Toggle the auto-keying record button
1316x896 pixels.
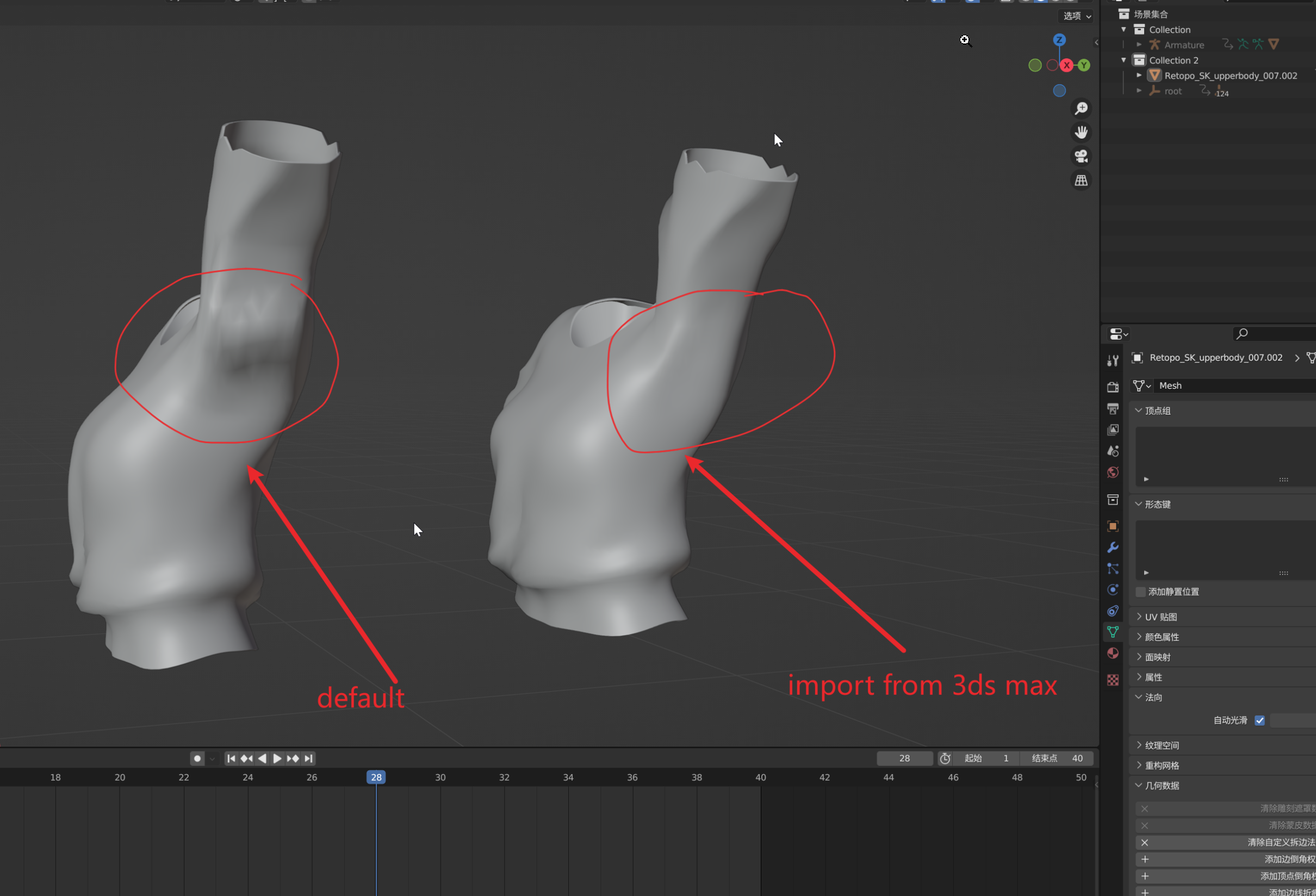[197, 758]
